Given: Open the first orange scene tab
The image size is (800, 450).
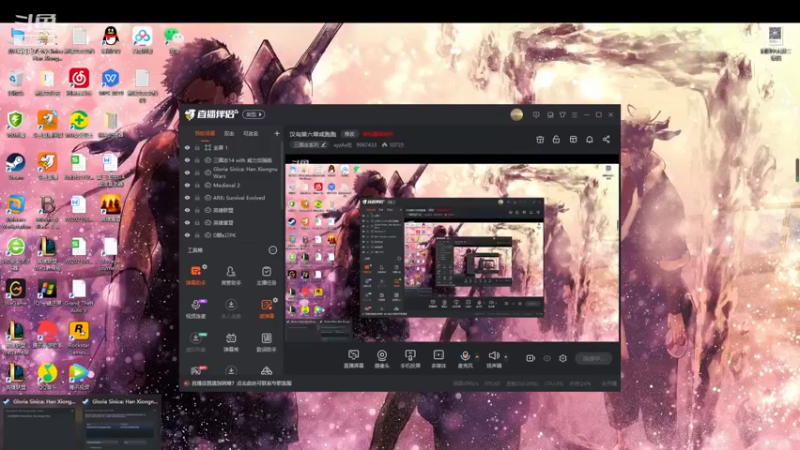Looking at the screenshot, I should pos(205,134).
